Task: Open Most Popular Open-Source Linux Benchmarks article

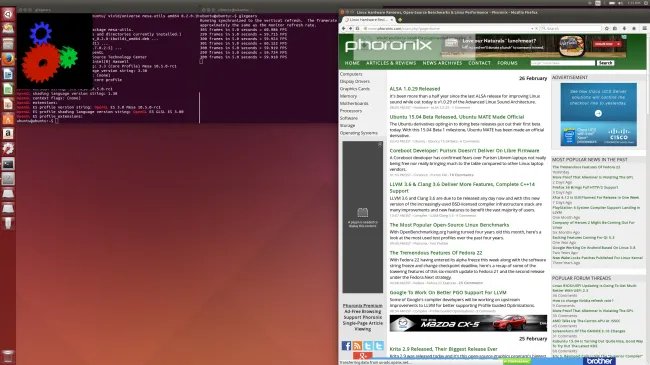Action: pyautogui.click(x=449, y=225)
